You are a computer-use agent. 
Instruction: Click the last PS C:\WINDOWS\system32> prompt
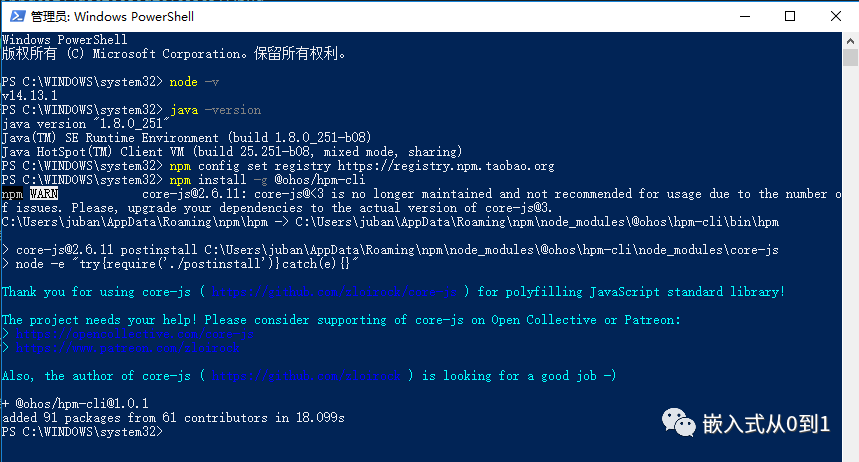[x=82, y=432]
